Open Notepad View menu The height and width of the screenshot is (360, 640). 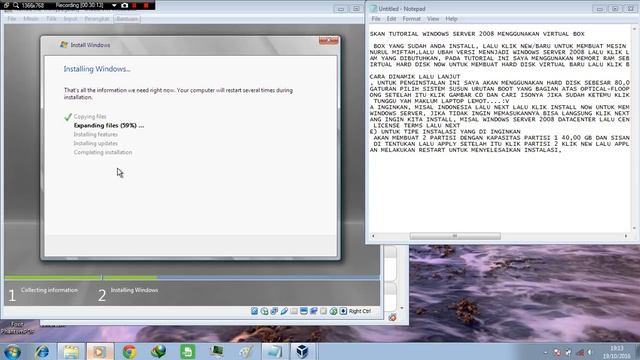pyautogui.click(x=433, y=19)
